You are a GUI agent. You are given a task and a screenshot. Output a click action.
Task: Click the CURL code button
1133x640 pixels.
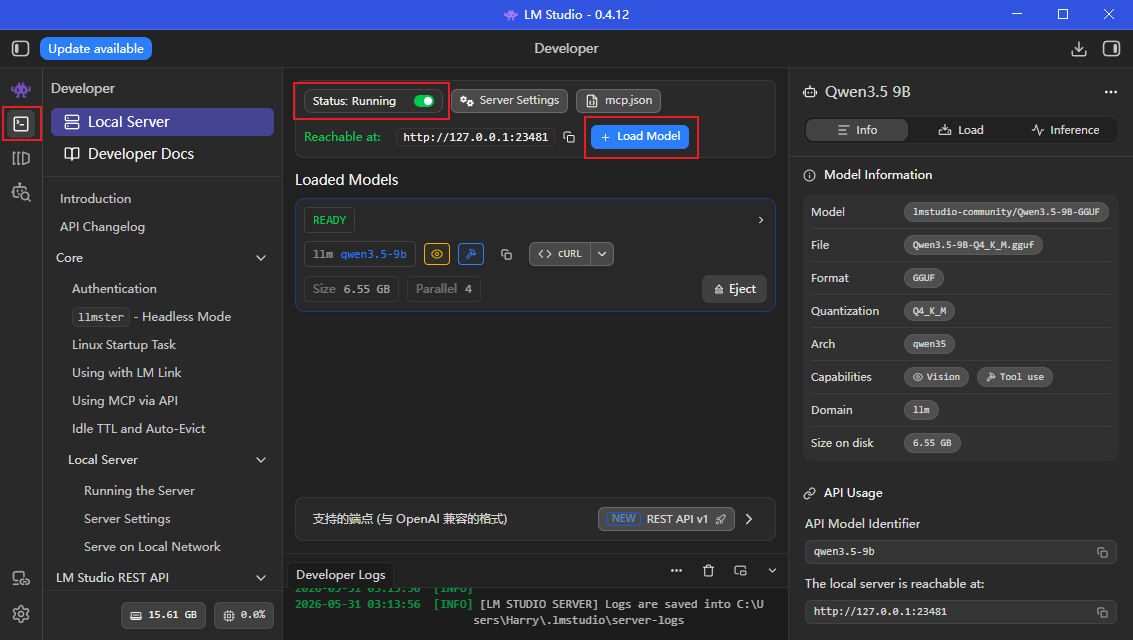click(x=560, y=254)
